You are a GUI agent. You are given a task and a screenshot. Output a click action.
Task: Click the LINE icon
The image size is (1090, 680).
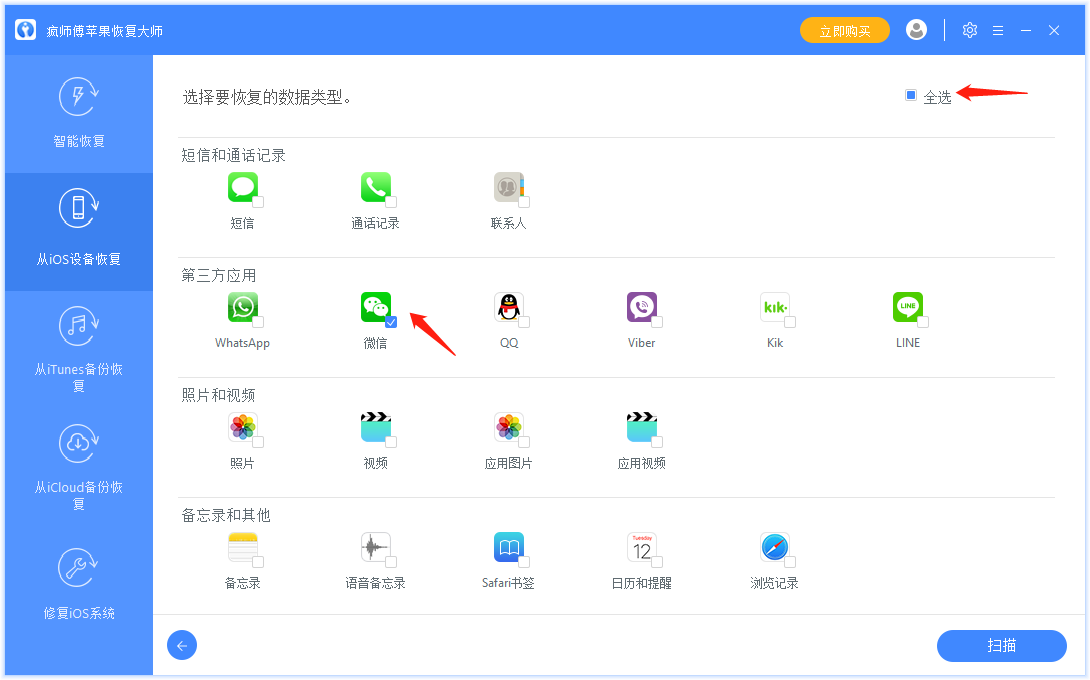(x=908, y=307)
